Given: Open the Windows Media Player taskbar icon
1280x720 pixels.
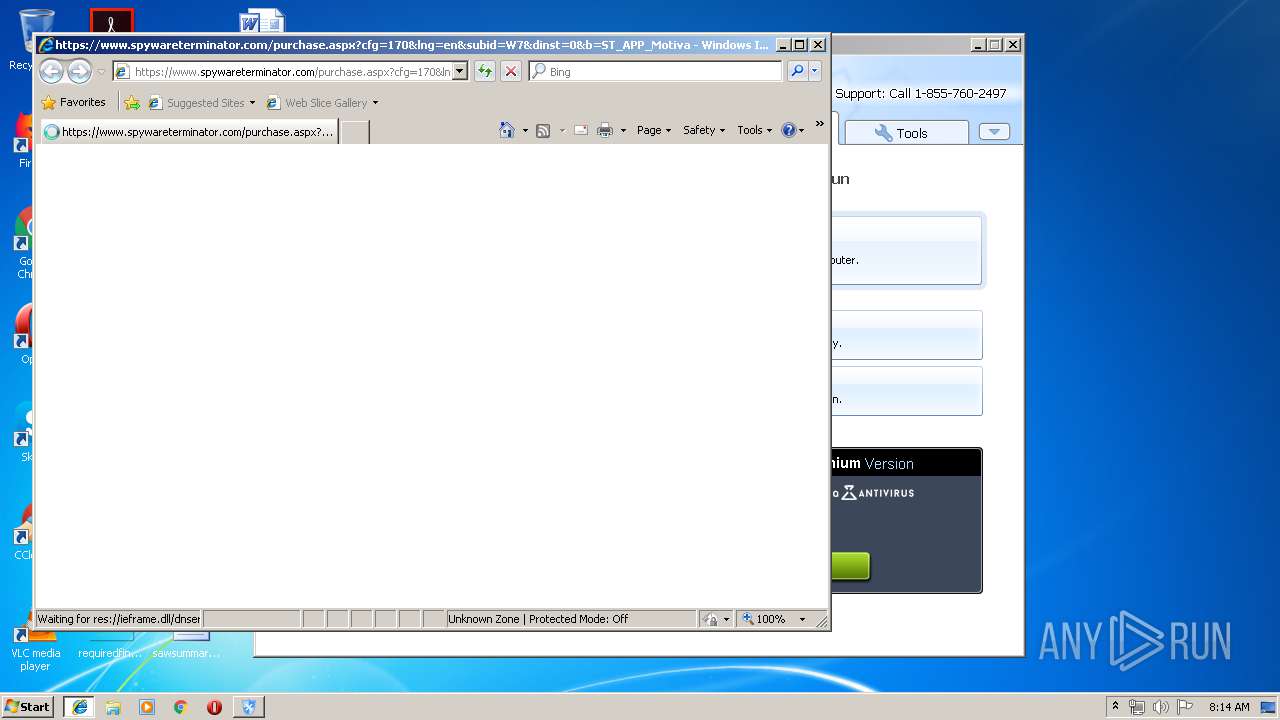Looking at the screenshot, I should (147, 707).
